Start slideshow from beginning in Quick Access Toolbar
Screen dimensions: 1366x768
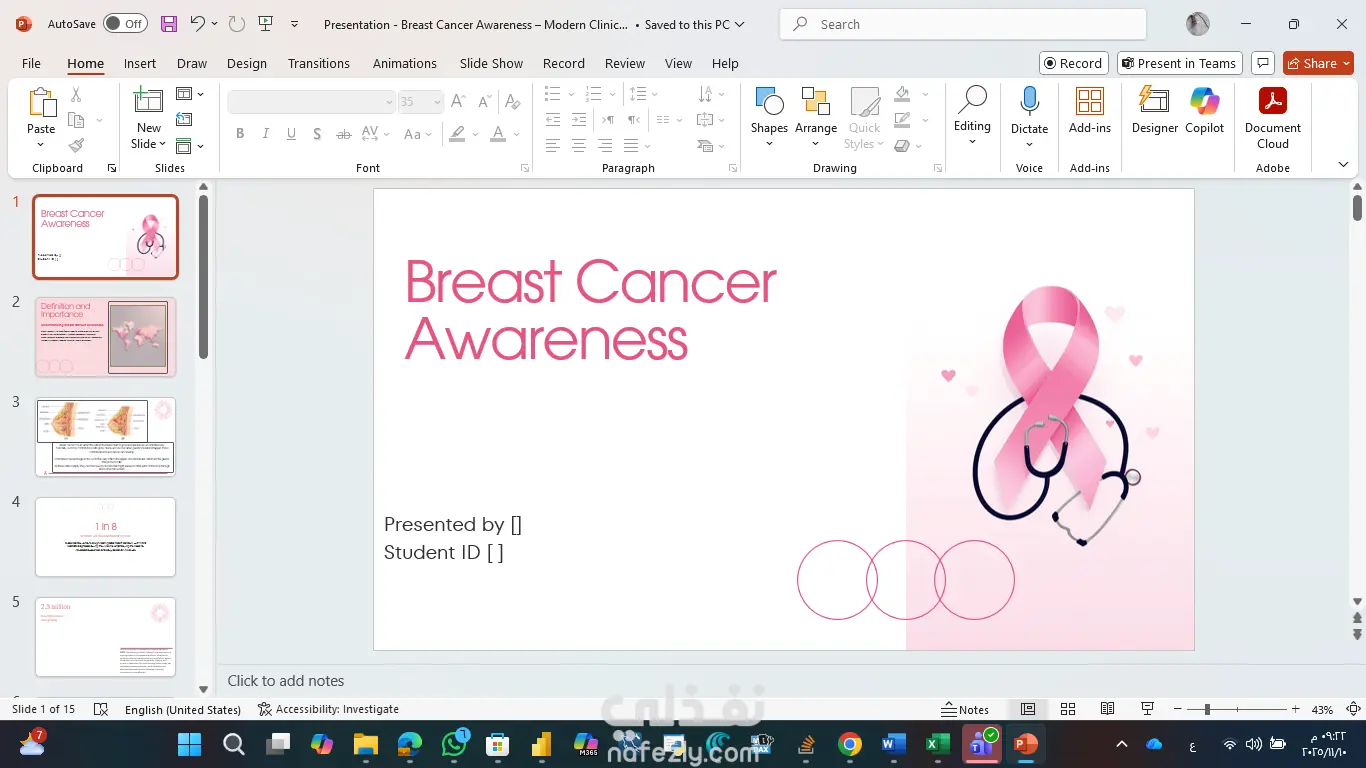tap(265, 24)
